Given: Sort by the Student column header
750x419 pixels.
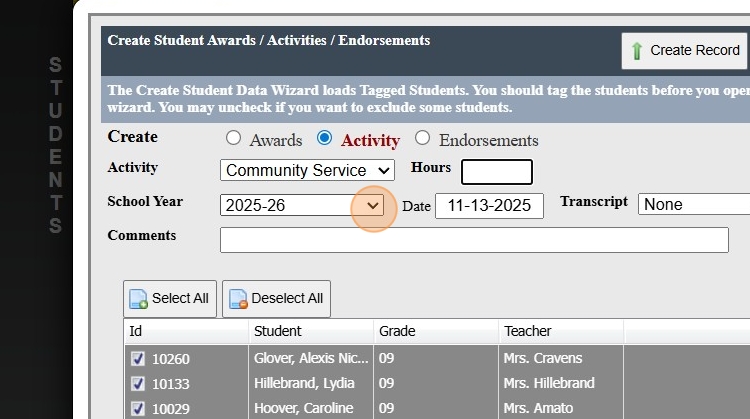Looking at the screenshot, I should [311, 331].
